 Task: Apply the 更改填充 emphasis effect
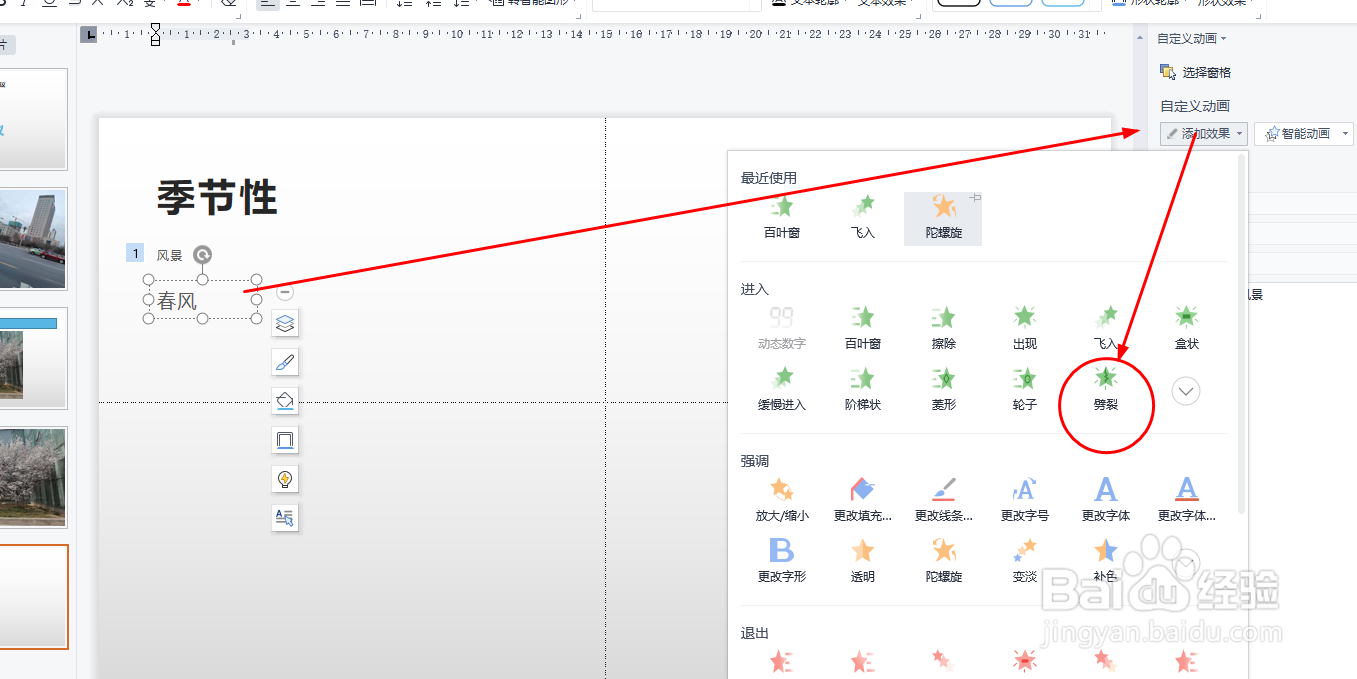[862, 500]
